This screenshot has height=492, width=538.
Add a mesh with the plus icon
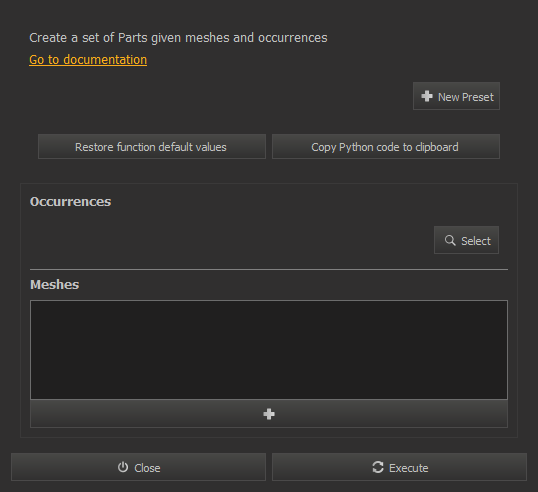[x=269, y=414]
